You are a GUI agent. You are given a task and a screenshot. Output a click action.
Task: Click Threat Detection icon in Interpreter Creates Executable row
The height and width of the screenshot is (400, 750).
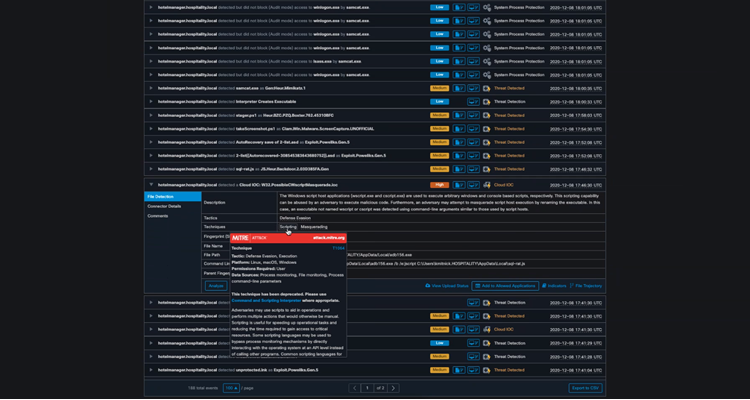click(486, 101)
